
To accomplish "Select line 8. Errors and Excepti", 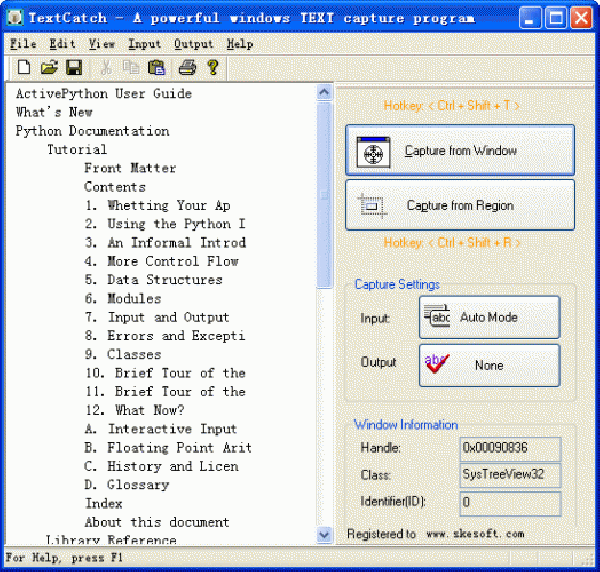I will (x=165, y=336).
